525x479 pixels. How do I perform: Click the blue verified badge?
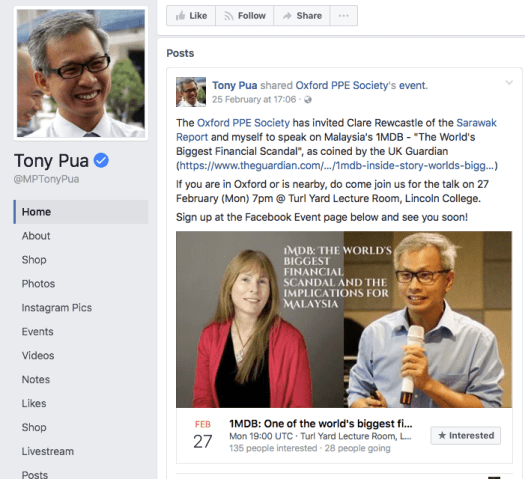(x=101, y=160)
